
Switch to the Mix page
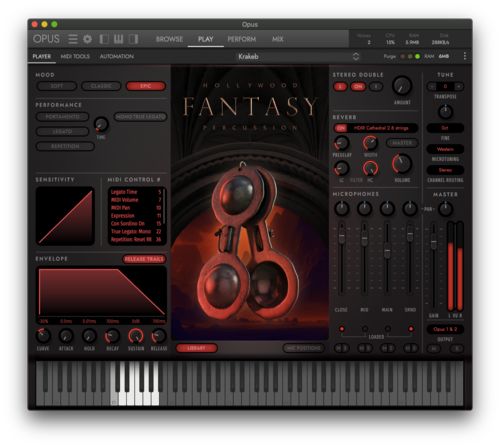point(277,39)
